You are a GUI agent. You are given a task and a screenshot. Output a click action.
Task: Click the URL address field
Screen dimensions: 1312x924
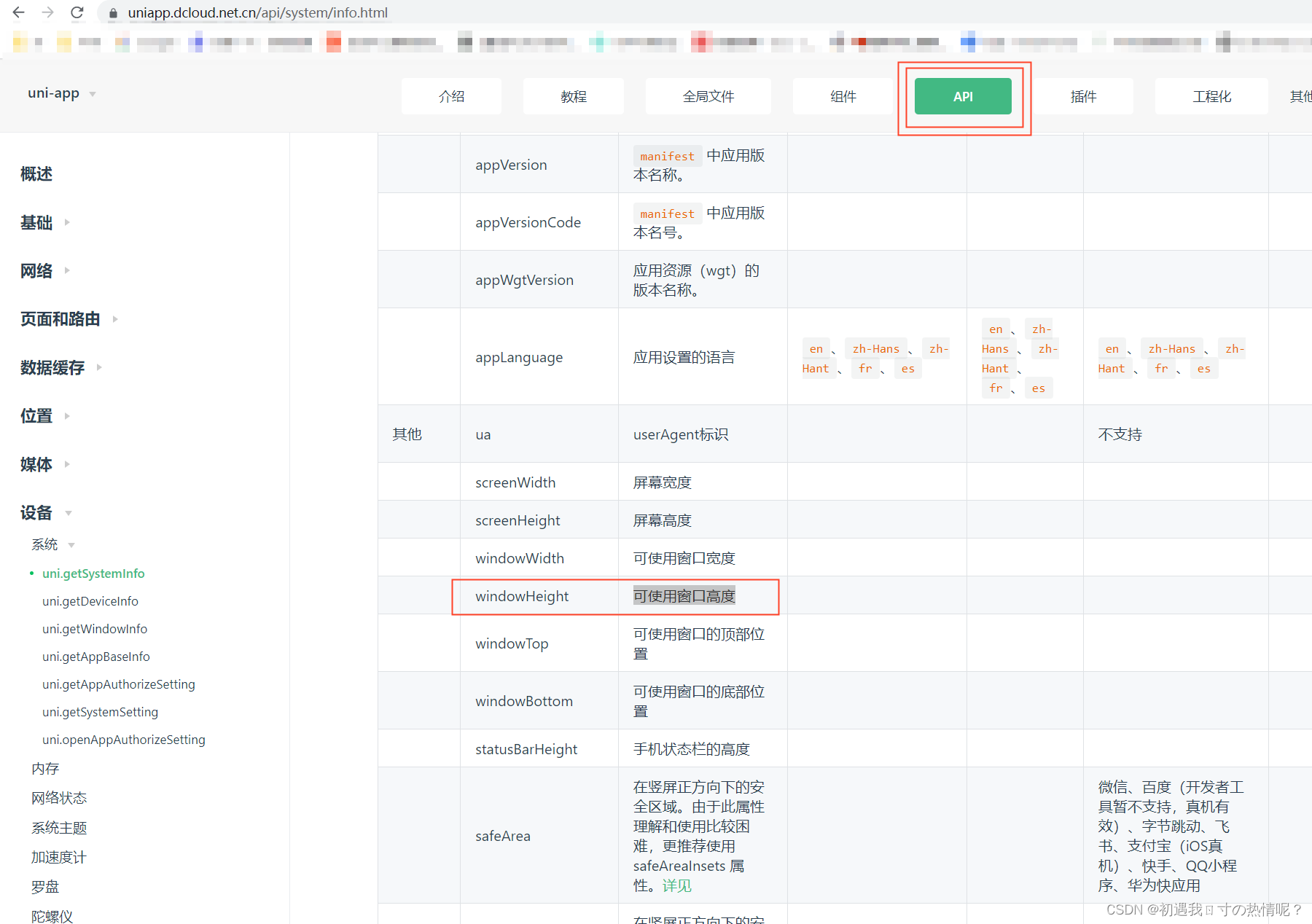point(258,12)
